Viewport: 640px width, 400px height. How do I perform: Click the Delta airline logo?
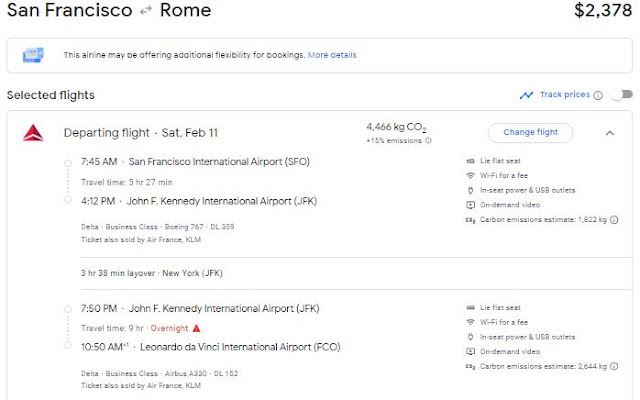pos(33,133)
